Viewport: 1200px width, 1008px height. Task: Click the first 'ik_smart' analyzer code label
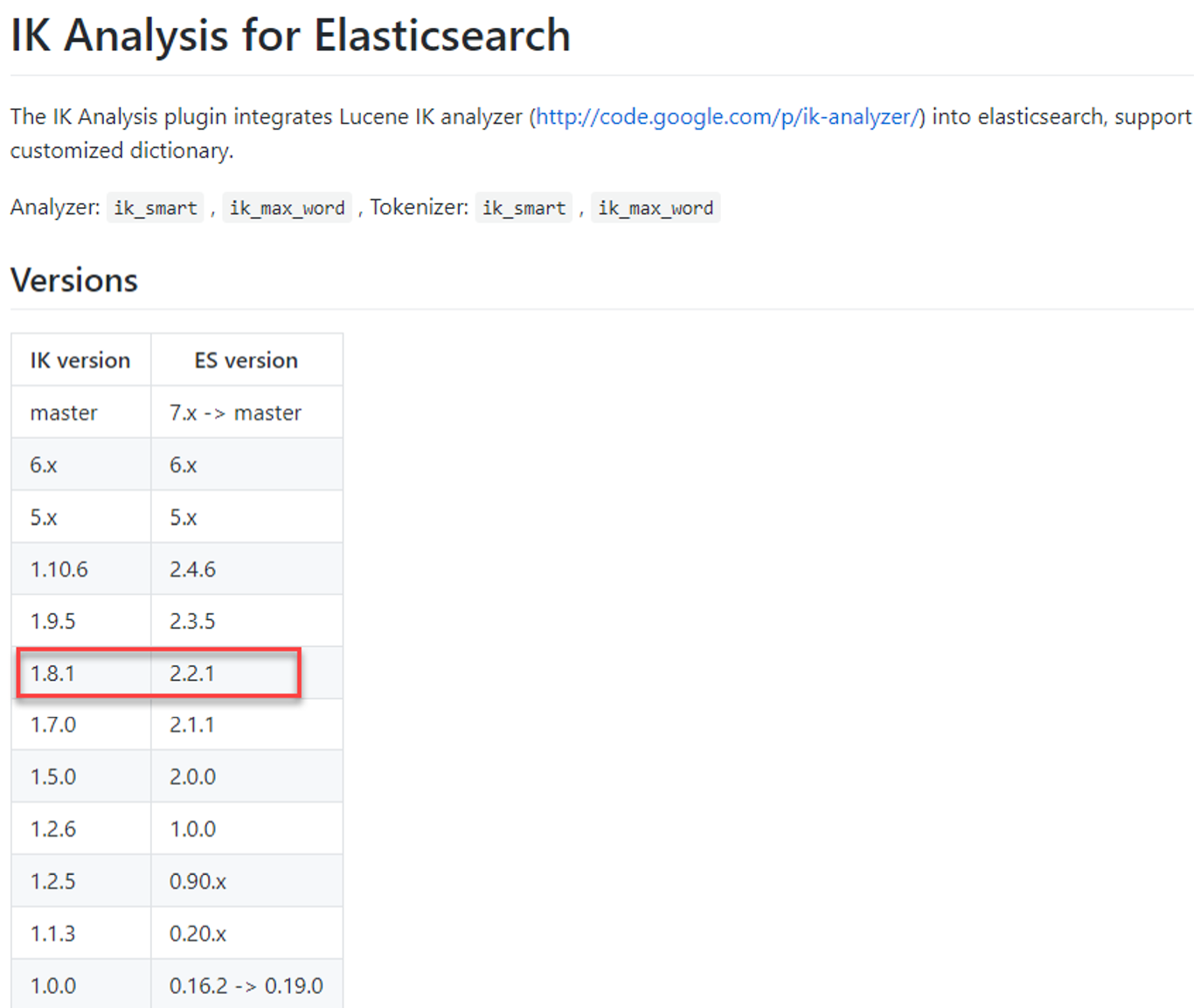pyautogui.click(x=156, y=208)
